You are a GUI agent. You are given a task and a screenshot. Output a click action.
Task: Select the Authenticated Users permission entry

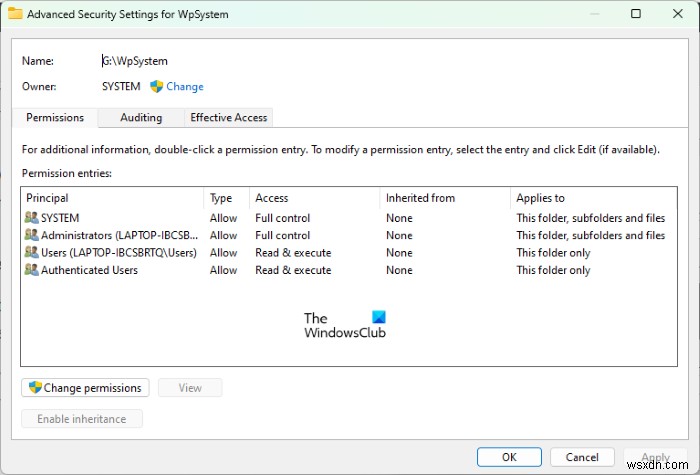(90, 270)
